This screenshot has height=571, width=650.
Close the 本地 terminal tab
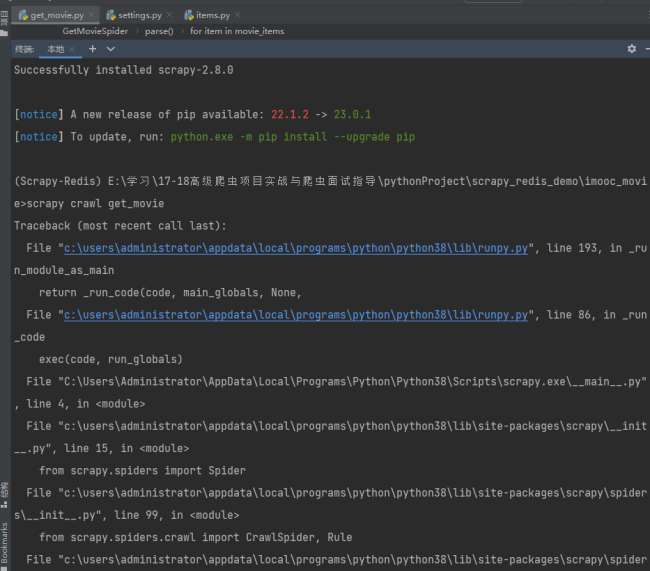click(x=74, y=48)
